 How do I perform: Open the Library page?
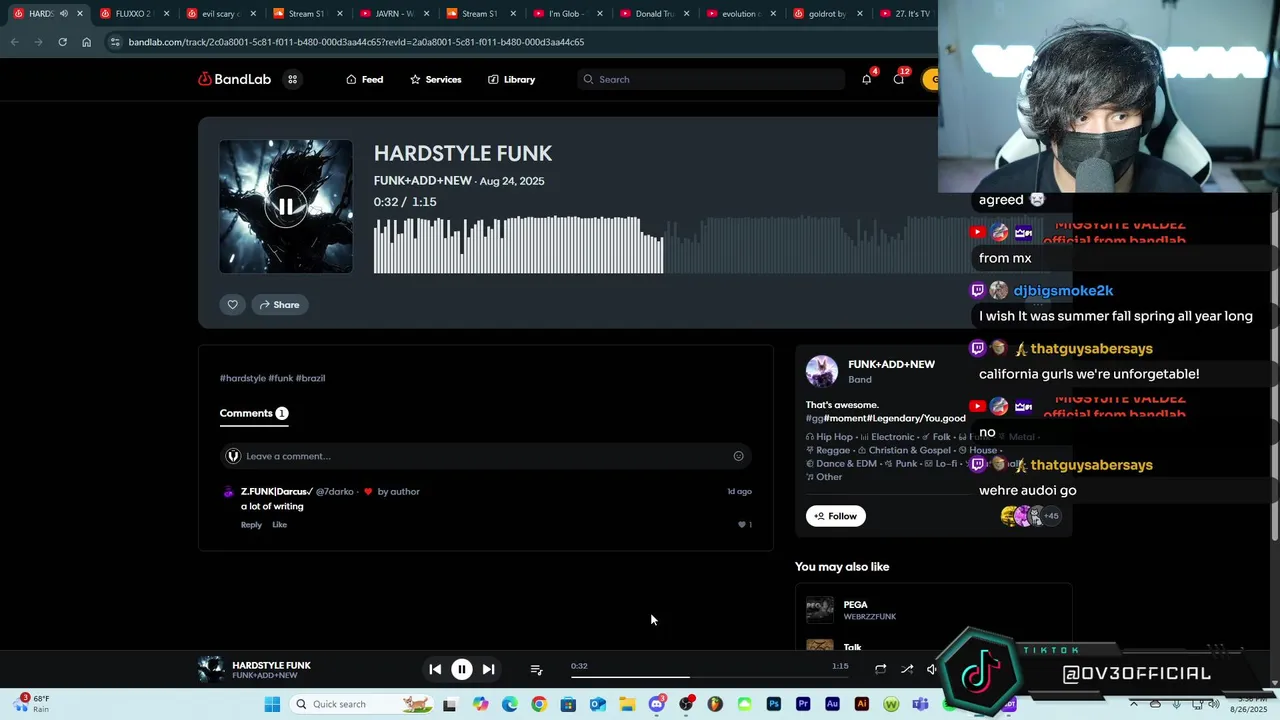511,79
